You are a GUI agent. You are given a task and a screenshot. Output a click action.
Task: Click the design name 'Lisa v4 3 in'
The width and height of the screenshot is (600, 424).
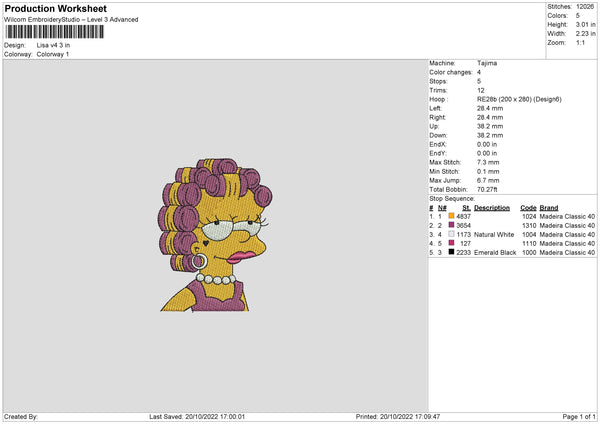[53, 45]
